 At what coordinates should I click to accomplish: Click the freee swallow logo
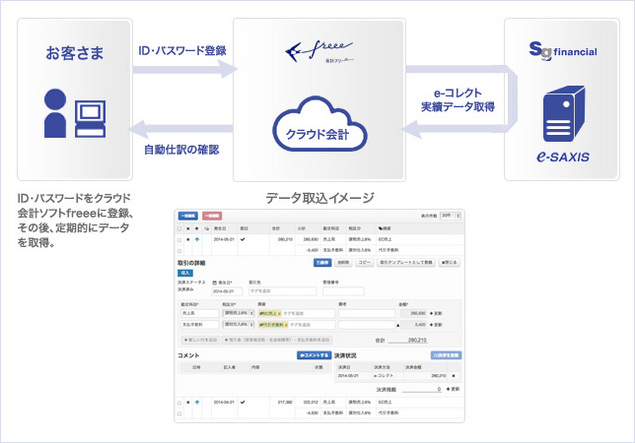pyautogui.click(x=317, y=49)
